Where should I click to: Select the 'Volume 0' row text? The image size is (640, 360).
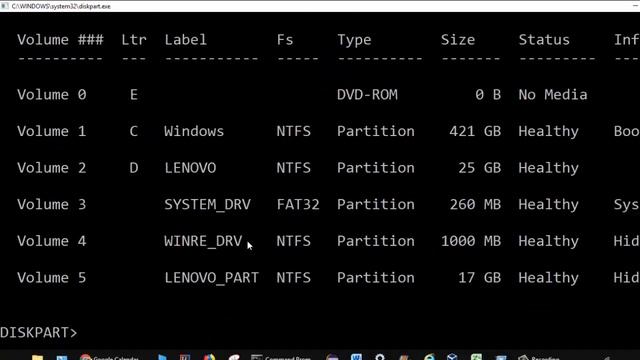pos(52,95)
